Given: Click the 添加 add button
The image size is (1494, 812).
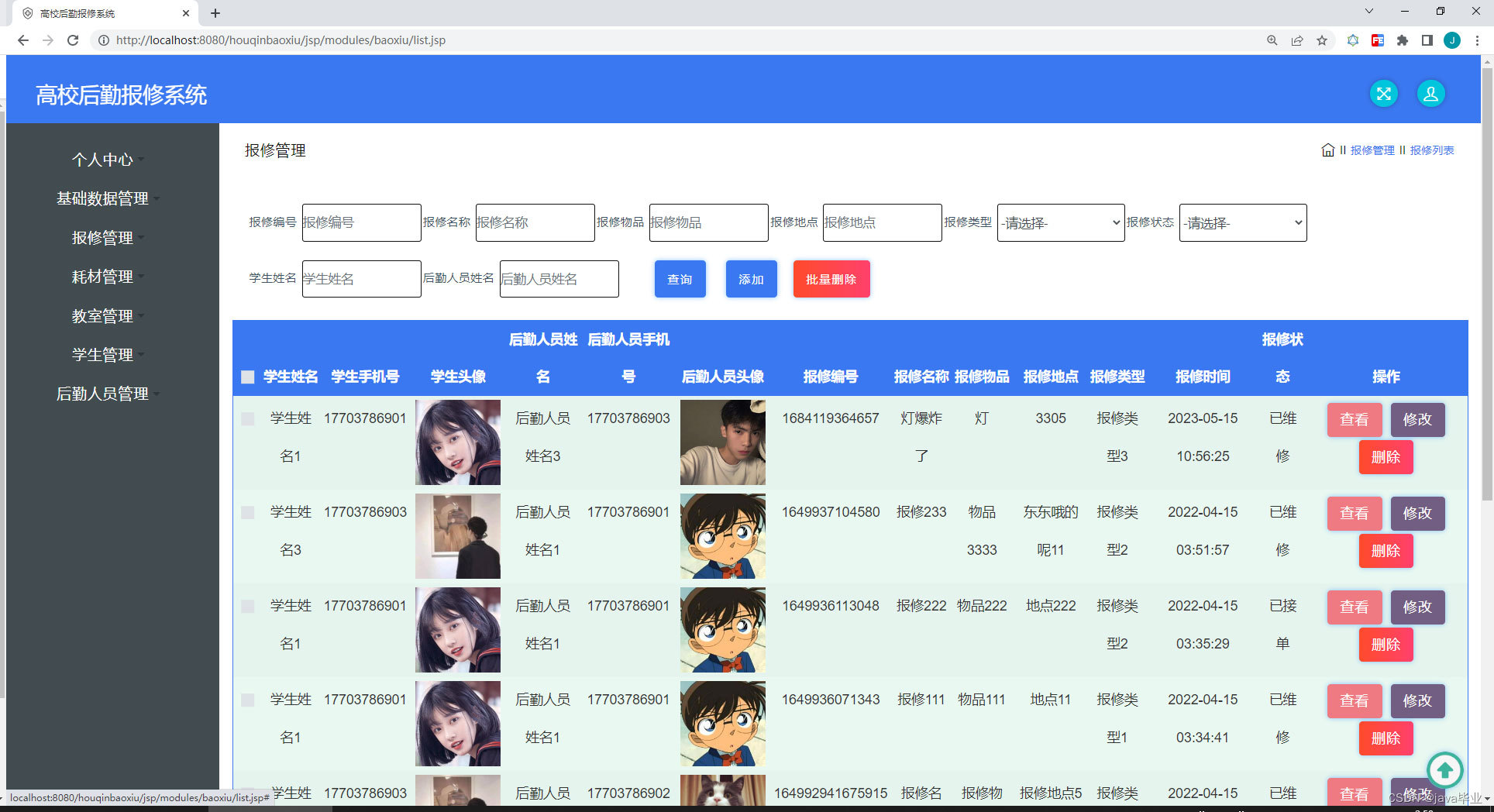Looking at the screenshot, I should (x=752, y=279).
